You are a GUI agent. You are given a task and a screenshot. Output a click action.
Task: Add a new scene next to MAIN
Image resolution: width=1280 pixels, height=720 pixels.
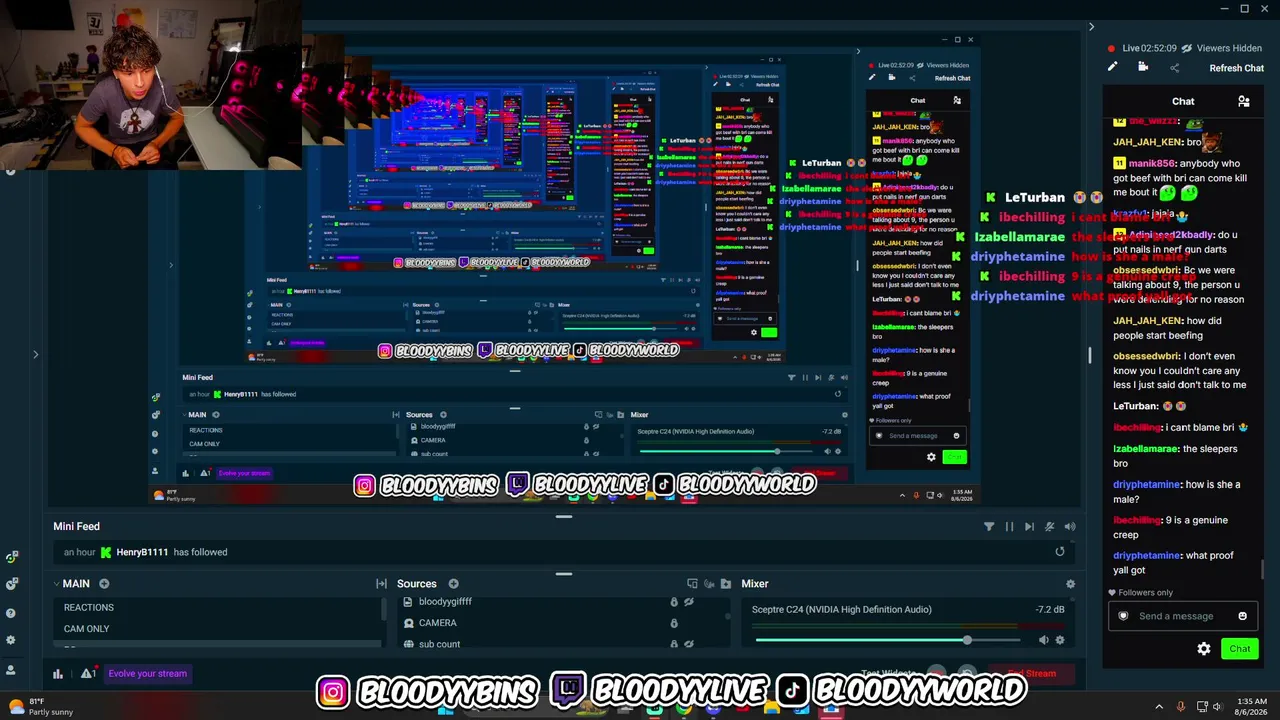104,584
